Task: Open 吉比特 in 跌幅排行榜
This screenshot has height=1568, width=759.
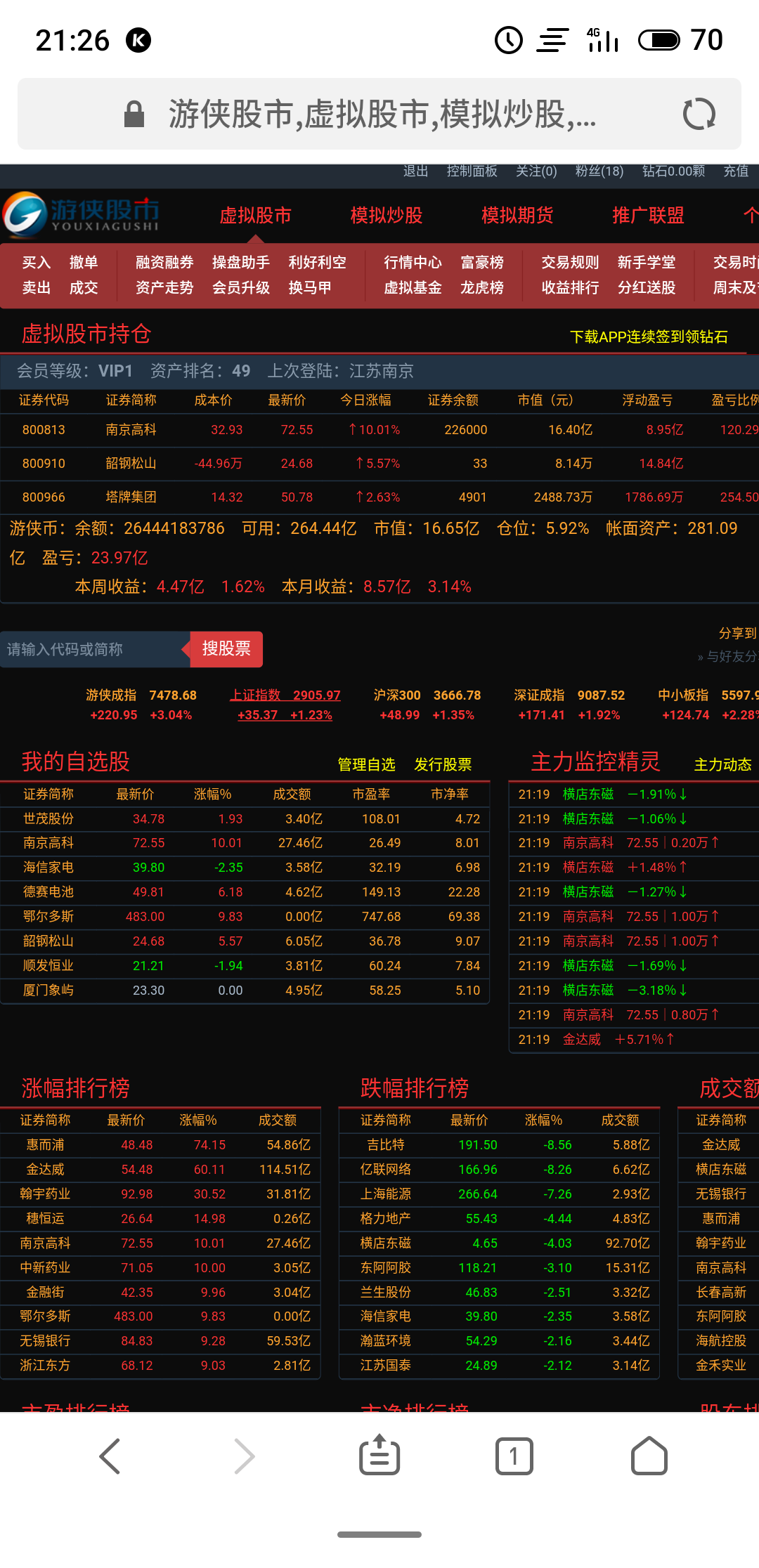Action: tap(386, 1145)
